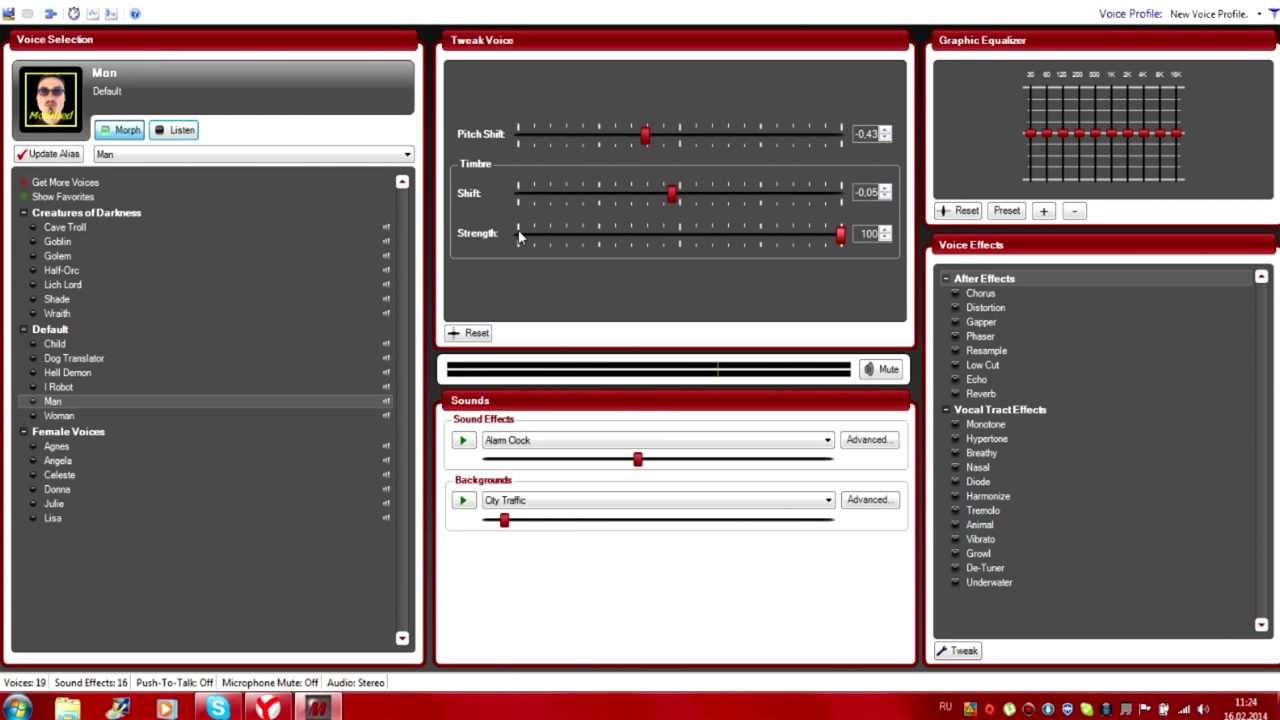
Task: Click the MorphVOX icon on the taskbar
Action: pos(317,708)
